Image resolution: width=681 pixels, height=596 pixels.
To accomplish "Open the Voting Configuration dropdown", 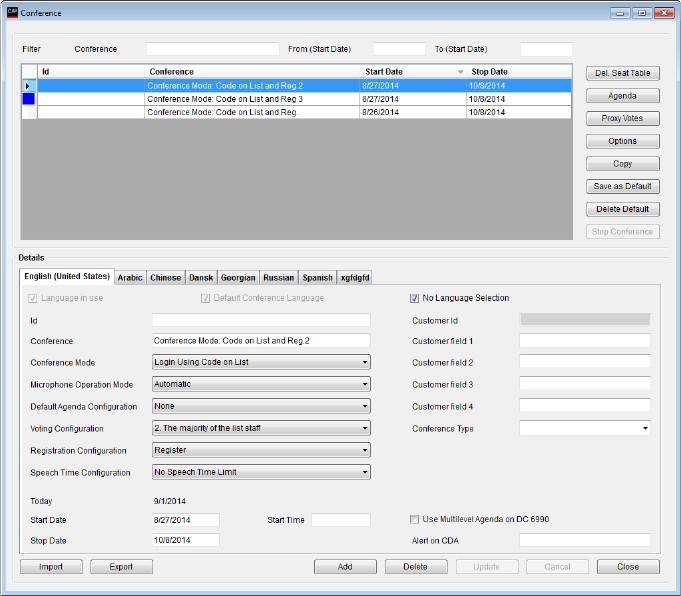I will (261, 428).
